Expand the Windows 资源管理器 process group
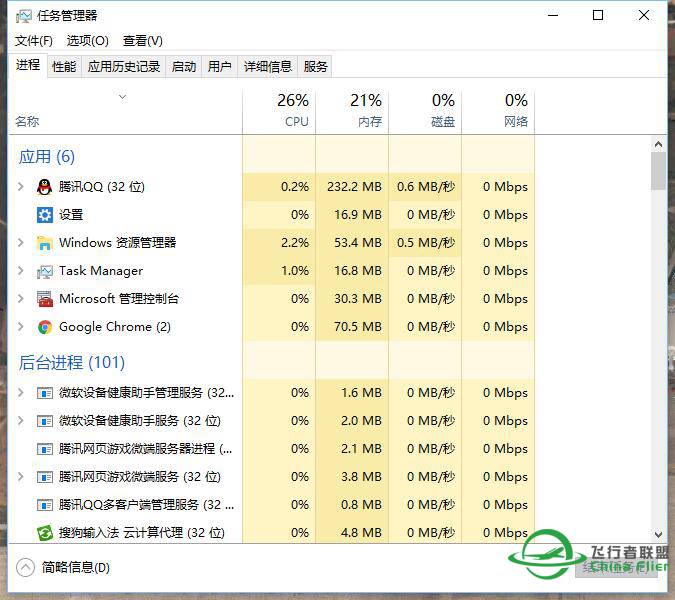The height and width of the screenshot is (600, 675). click(x=20, y=242)
